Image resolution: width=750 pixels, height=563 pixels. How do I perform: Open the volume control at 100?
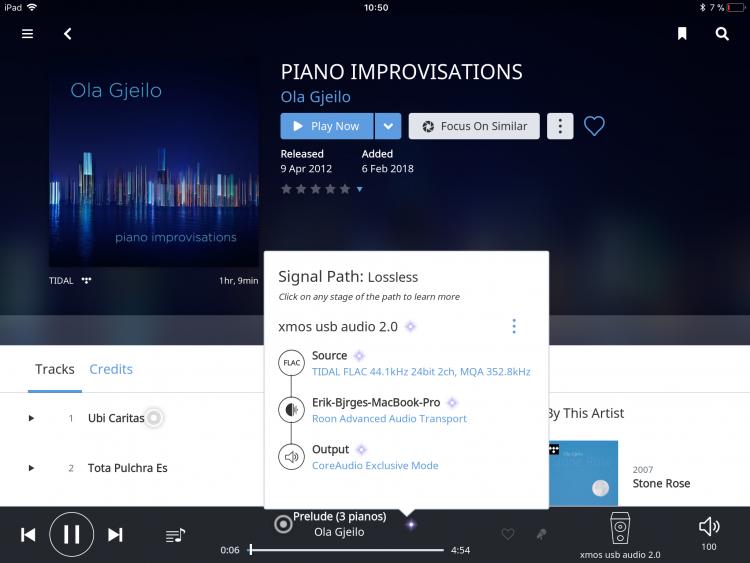point(709,534)
